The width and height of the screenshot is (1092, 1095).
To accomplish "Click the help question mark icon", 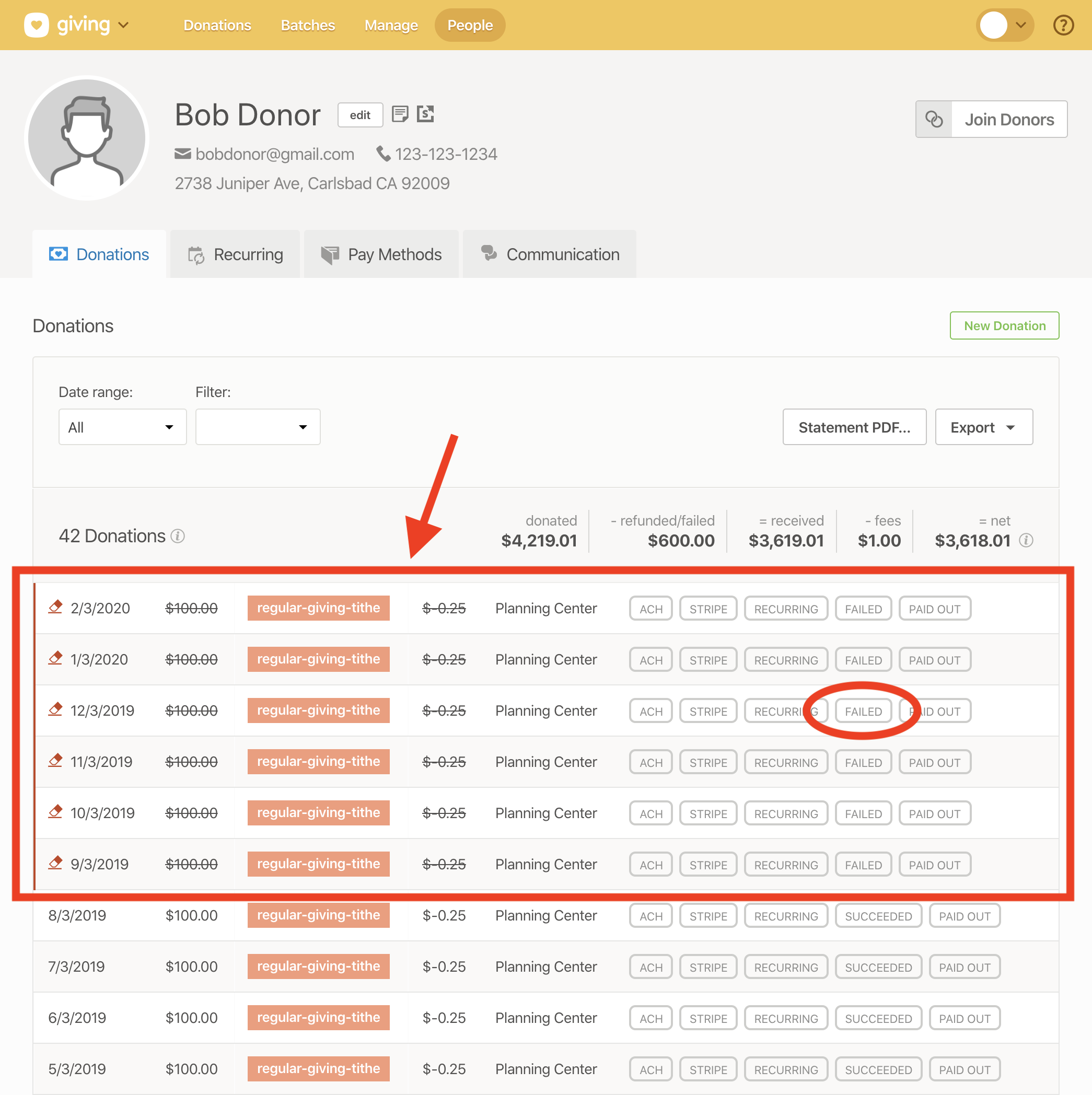I will click(x=1063, y=25).
